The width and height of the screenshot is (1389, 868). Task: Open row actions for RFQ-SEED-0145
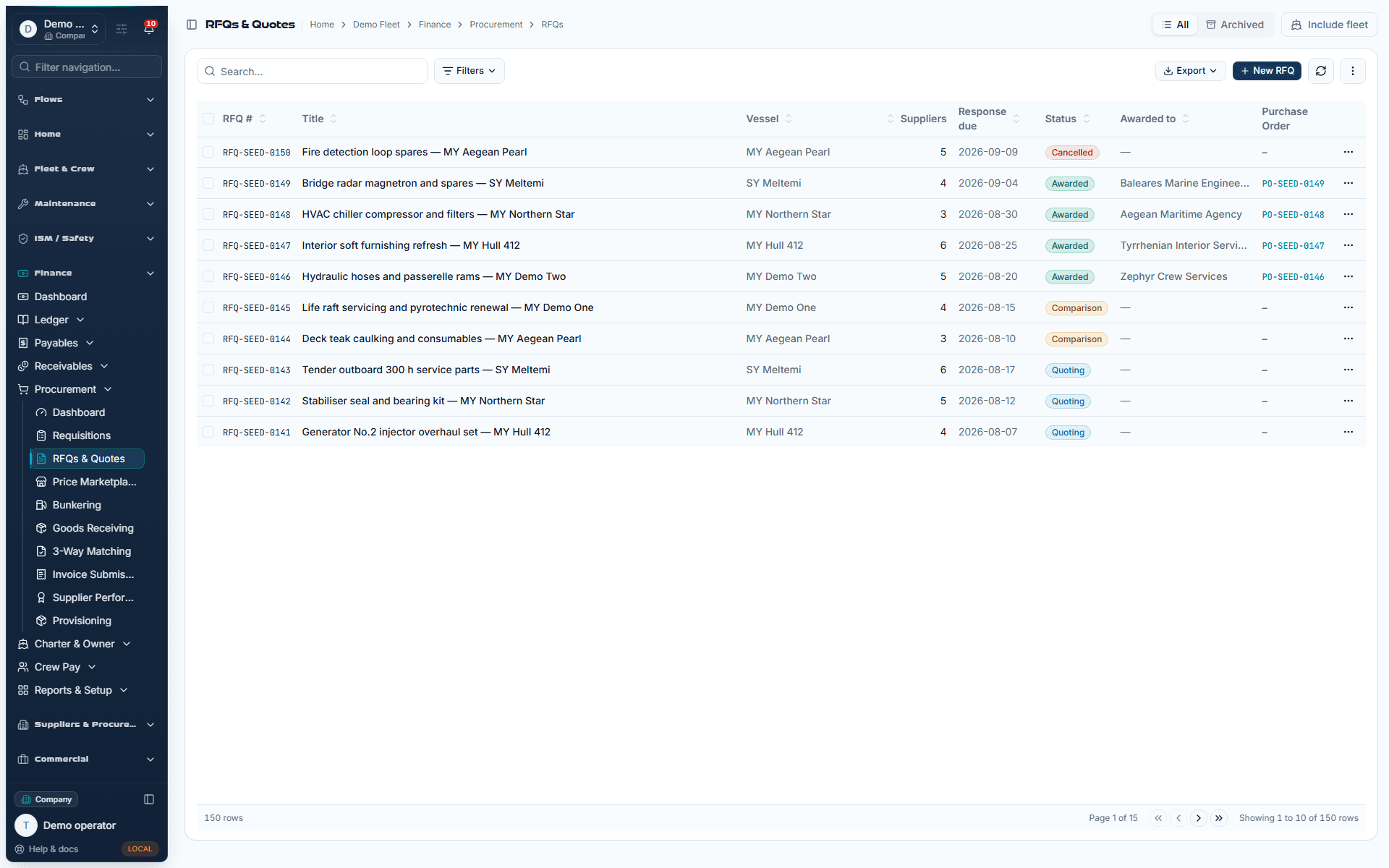coord(1348,307)
